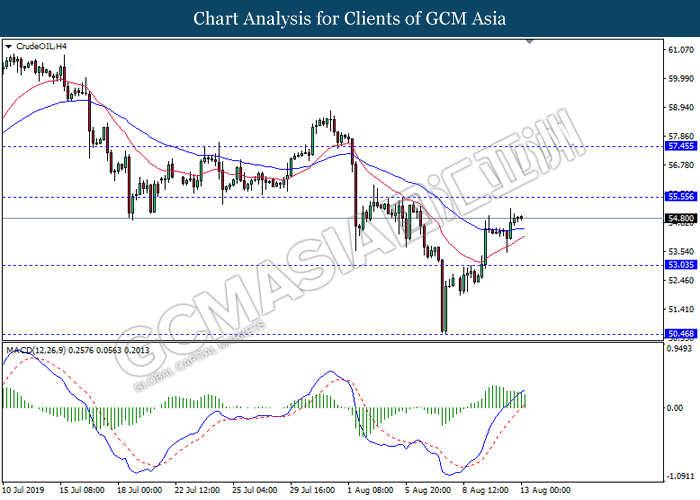Click the 8 Aug 12:00 time label

coord(485,490)
